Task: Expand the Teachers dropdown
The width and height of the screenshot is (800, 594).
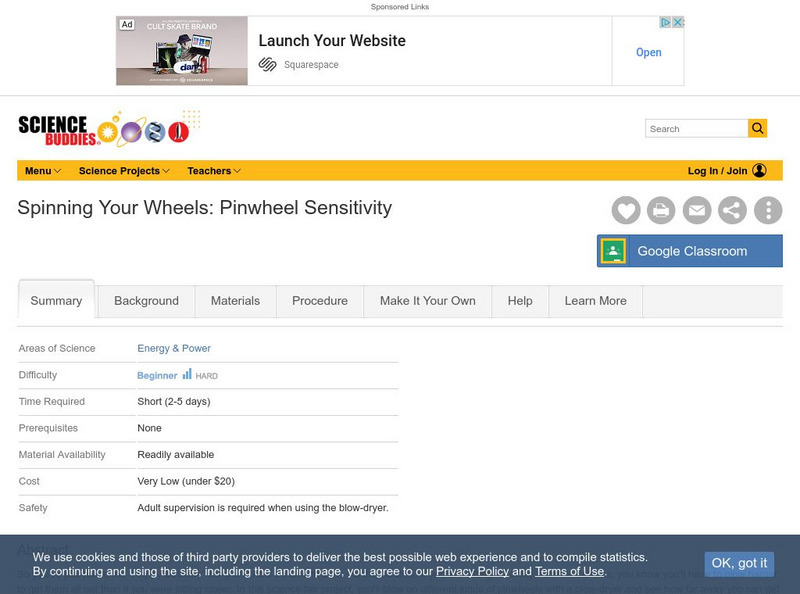Action: pyautogui.click(x=214, y=171)
